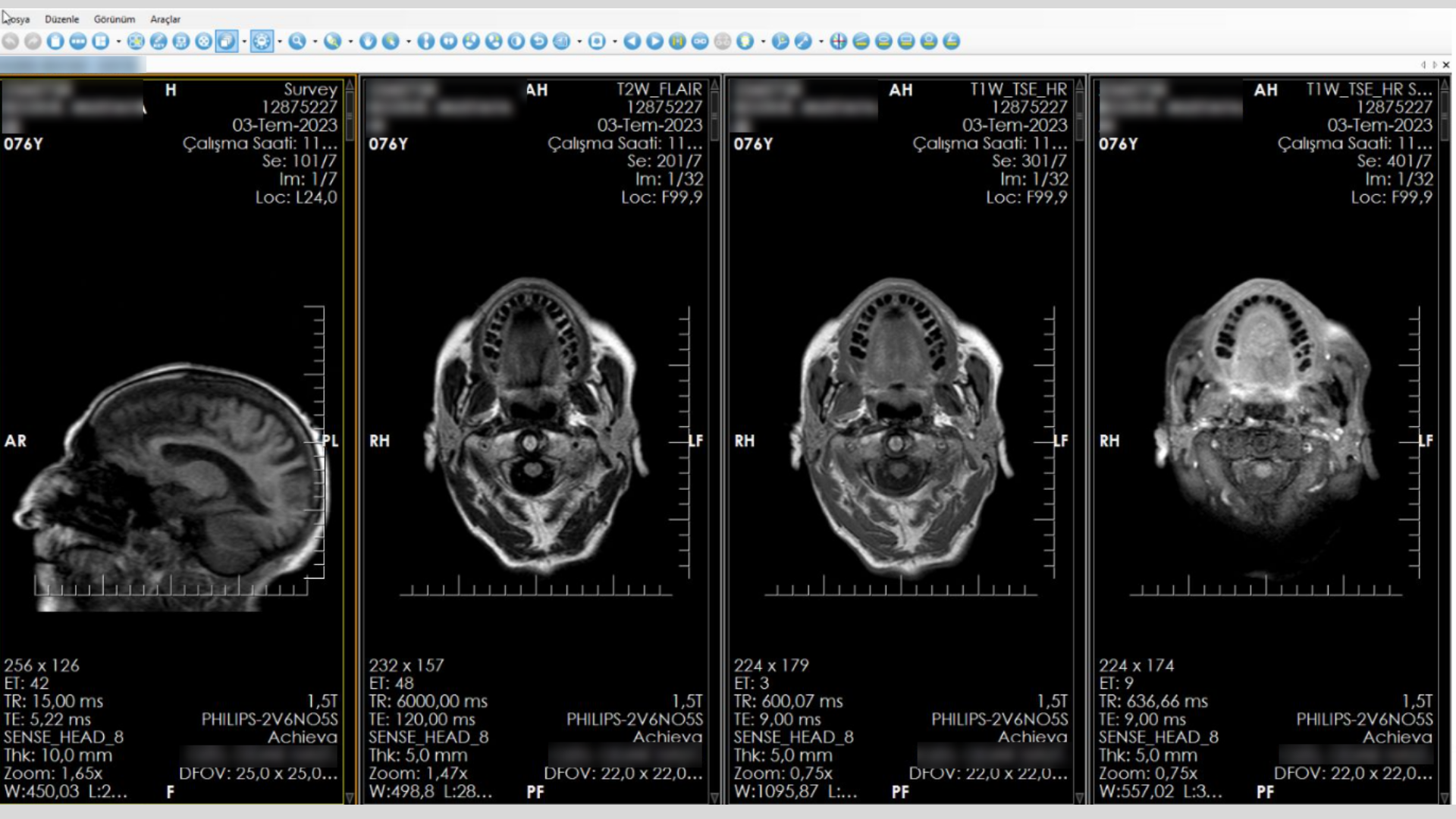Image resolution: width=1456 pixels, height=819 pixels.
Task: Expand dropdown arrow beside window level tool
Action: tap(280, 41)
